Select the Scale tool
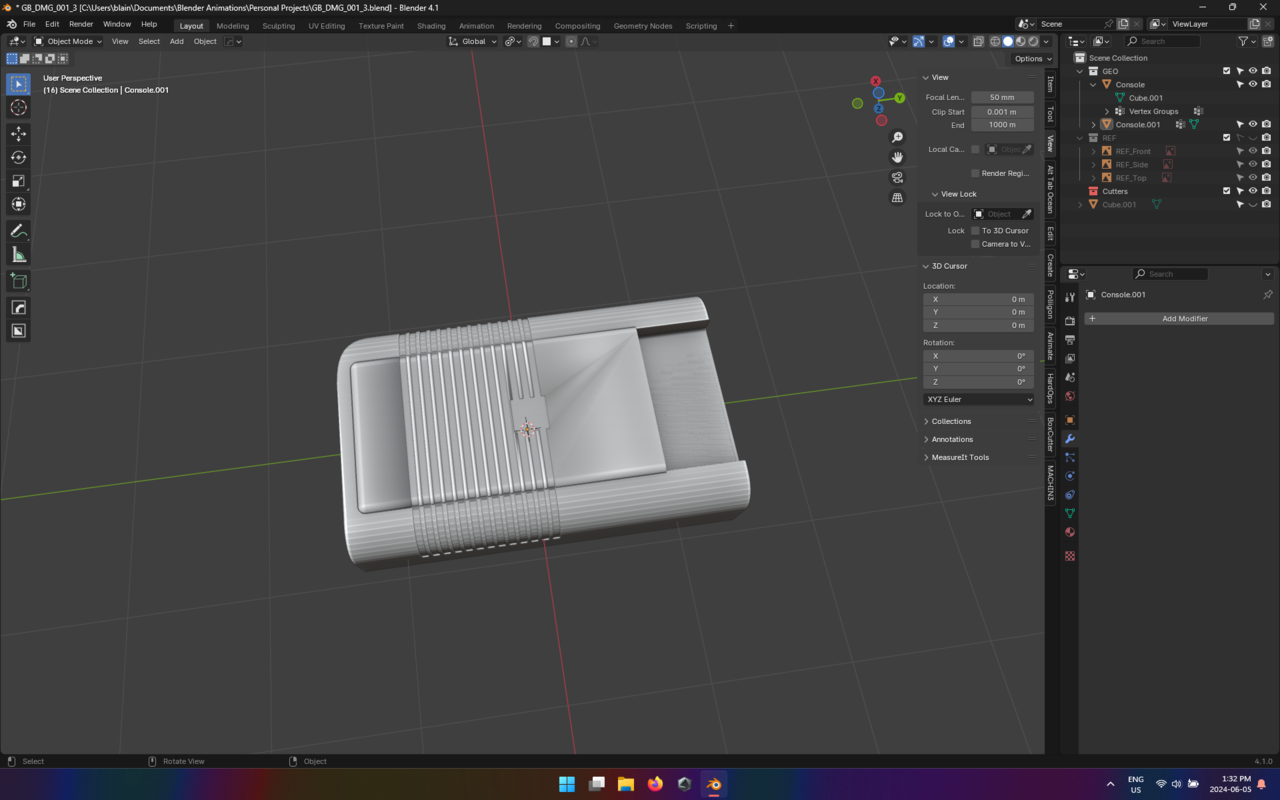1280x800 pixels. (x=18, y=181)
